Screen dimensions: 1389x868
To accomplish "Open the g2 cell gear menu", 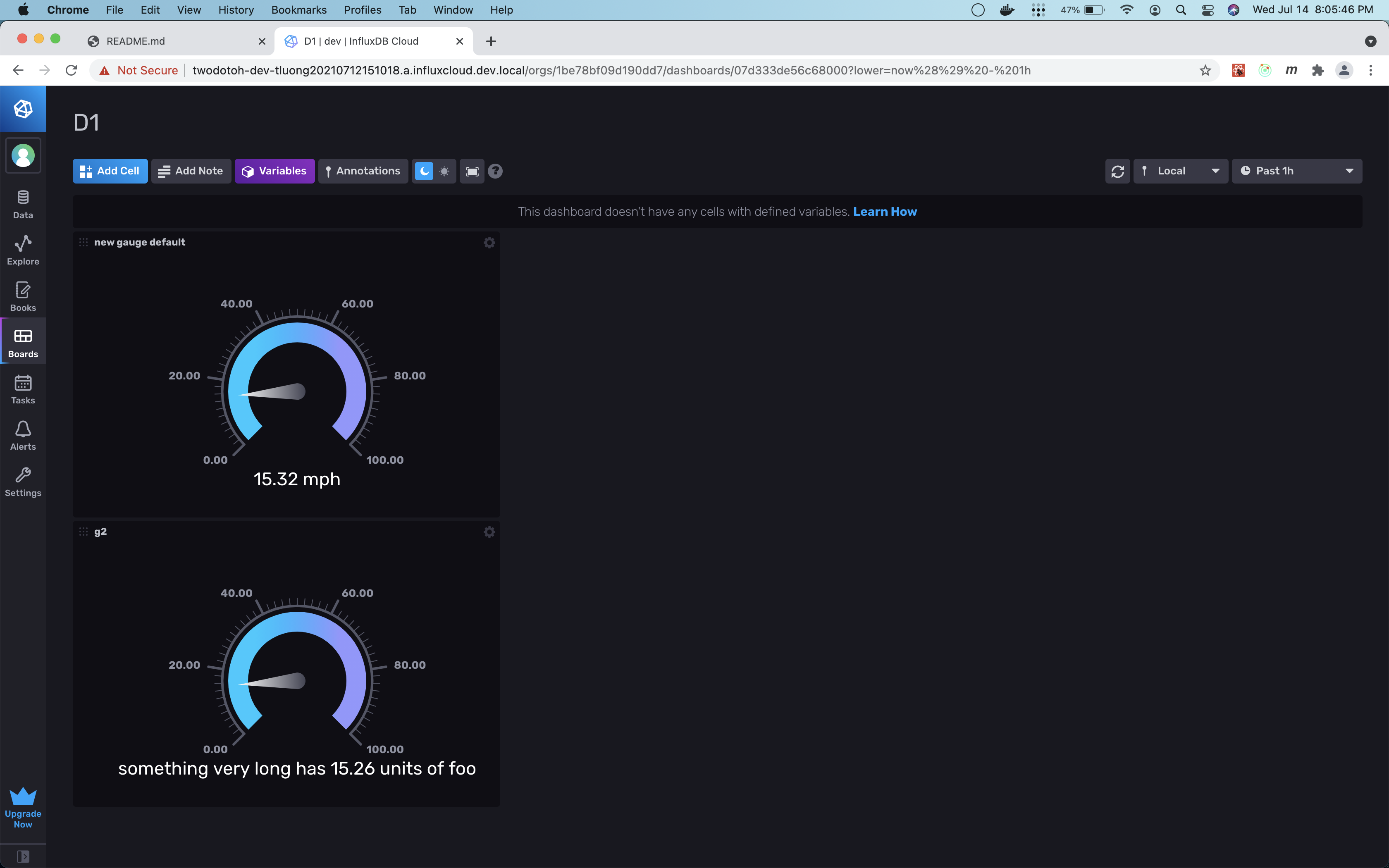I will click(489, 532).
